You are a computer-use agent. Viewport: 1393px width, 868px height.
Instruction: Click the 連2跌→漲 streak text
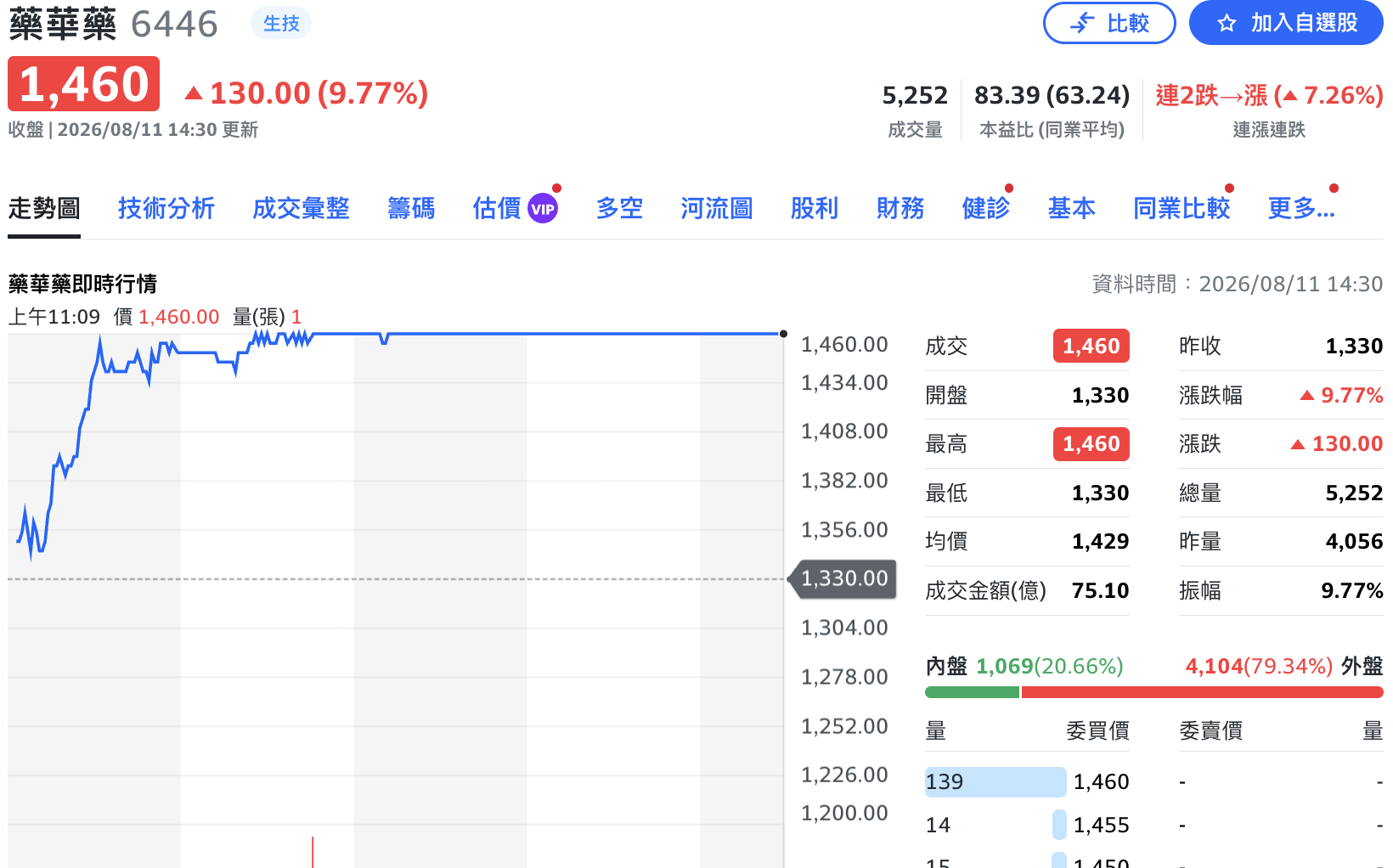(1269, 95)
